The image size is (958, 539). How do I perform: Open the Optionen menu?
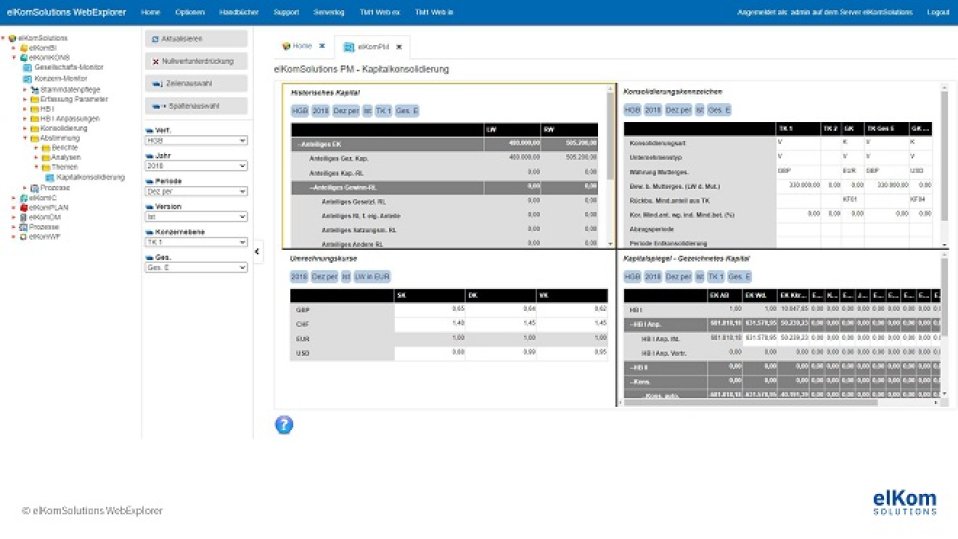[x=189, y=12]
